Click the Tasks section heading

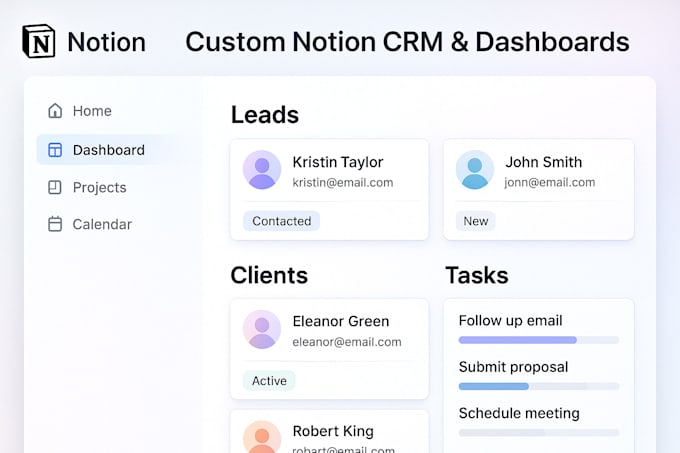click(x=477, y=275)
